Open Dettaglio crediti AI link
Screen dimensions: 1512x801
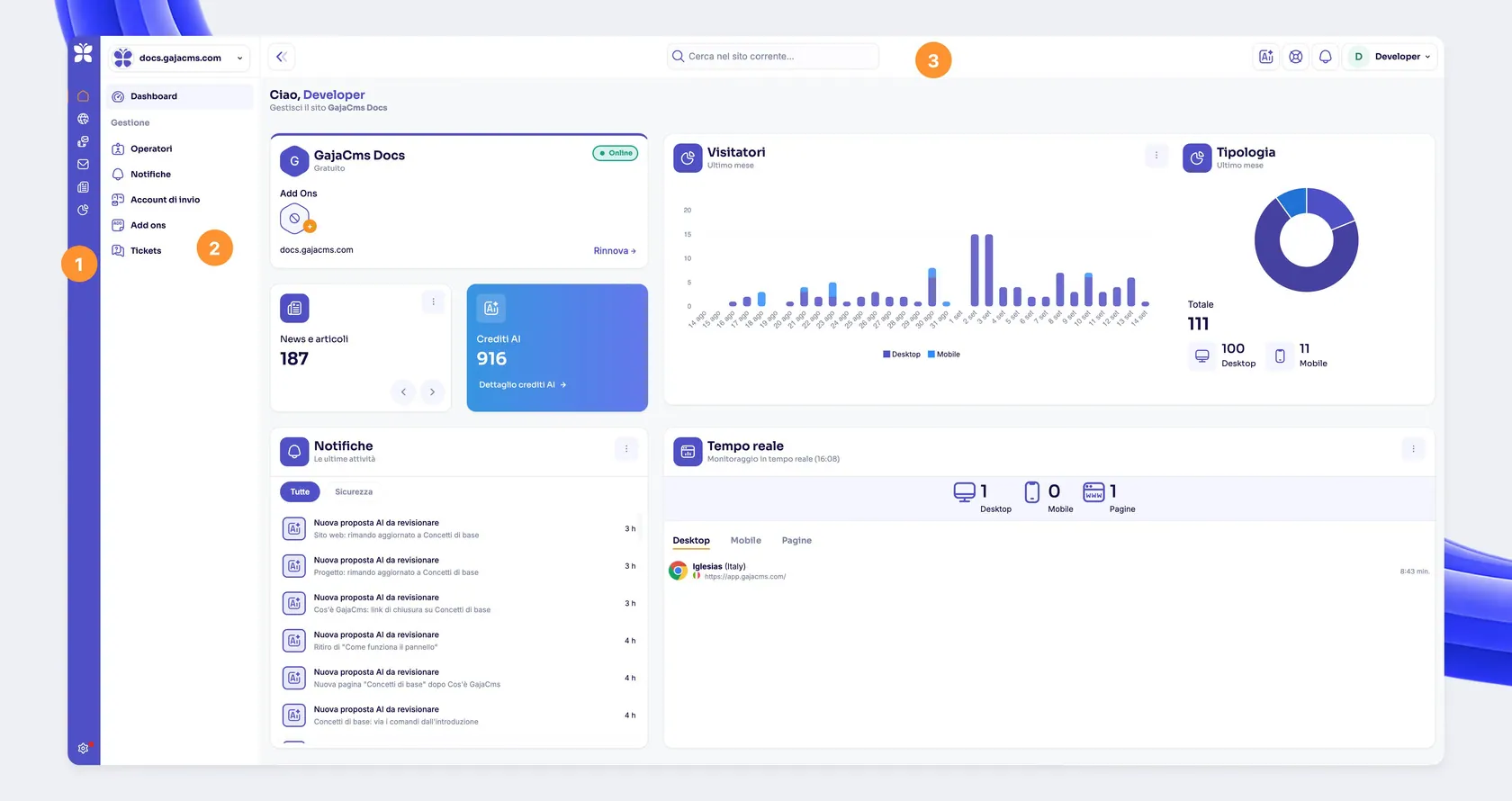click(x=523, y=385)
